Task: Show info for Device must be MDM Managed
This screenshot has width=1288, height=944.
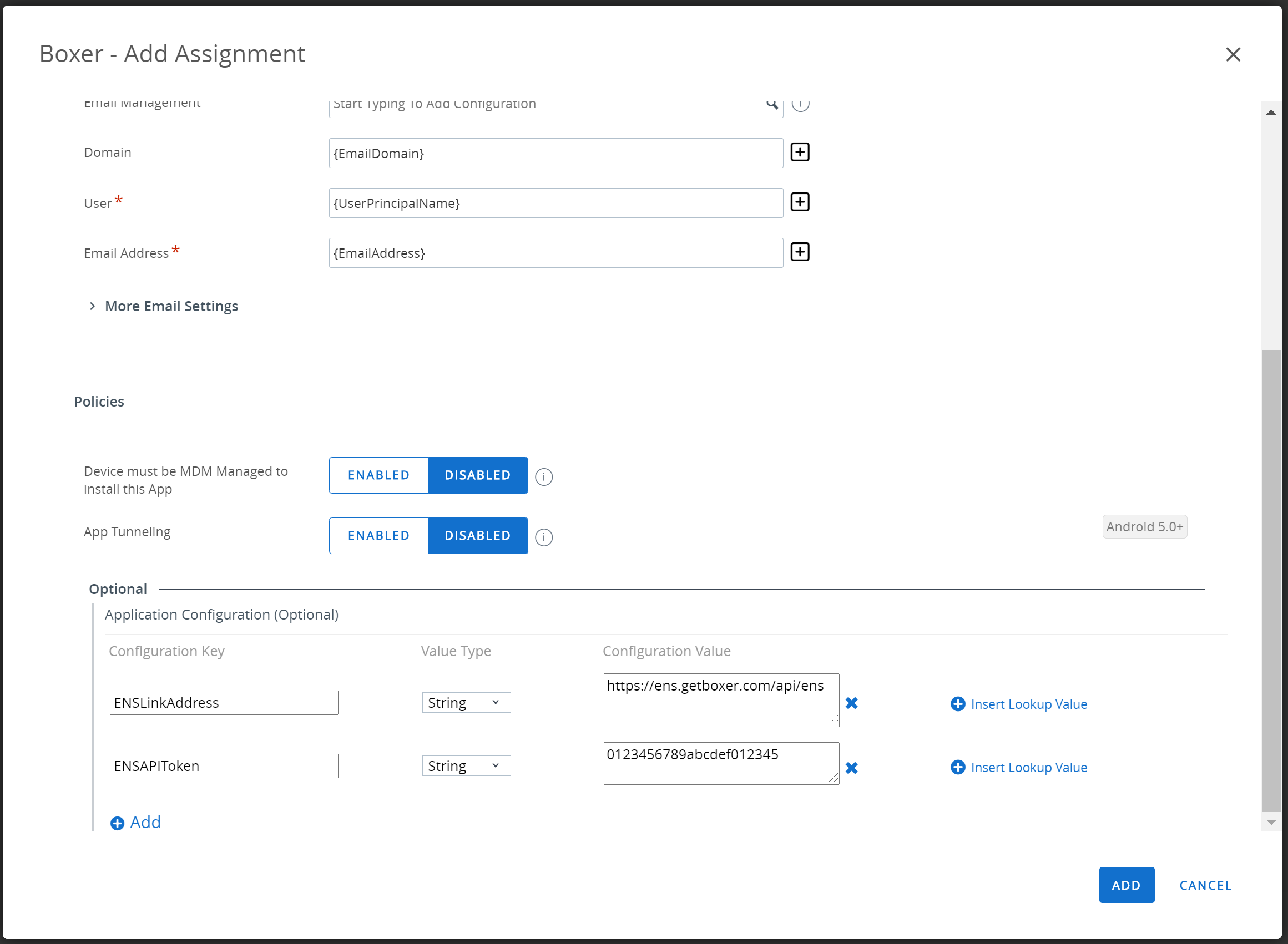Action: [x=544, y=476]
